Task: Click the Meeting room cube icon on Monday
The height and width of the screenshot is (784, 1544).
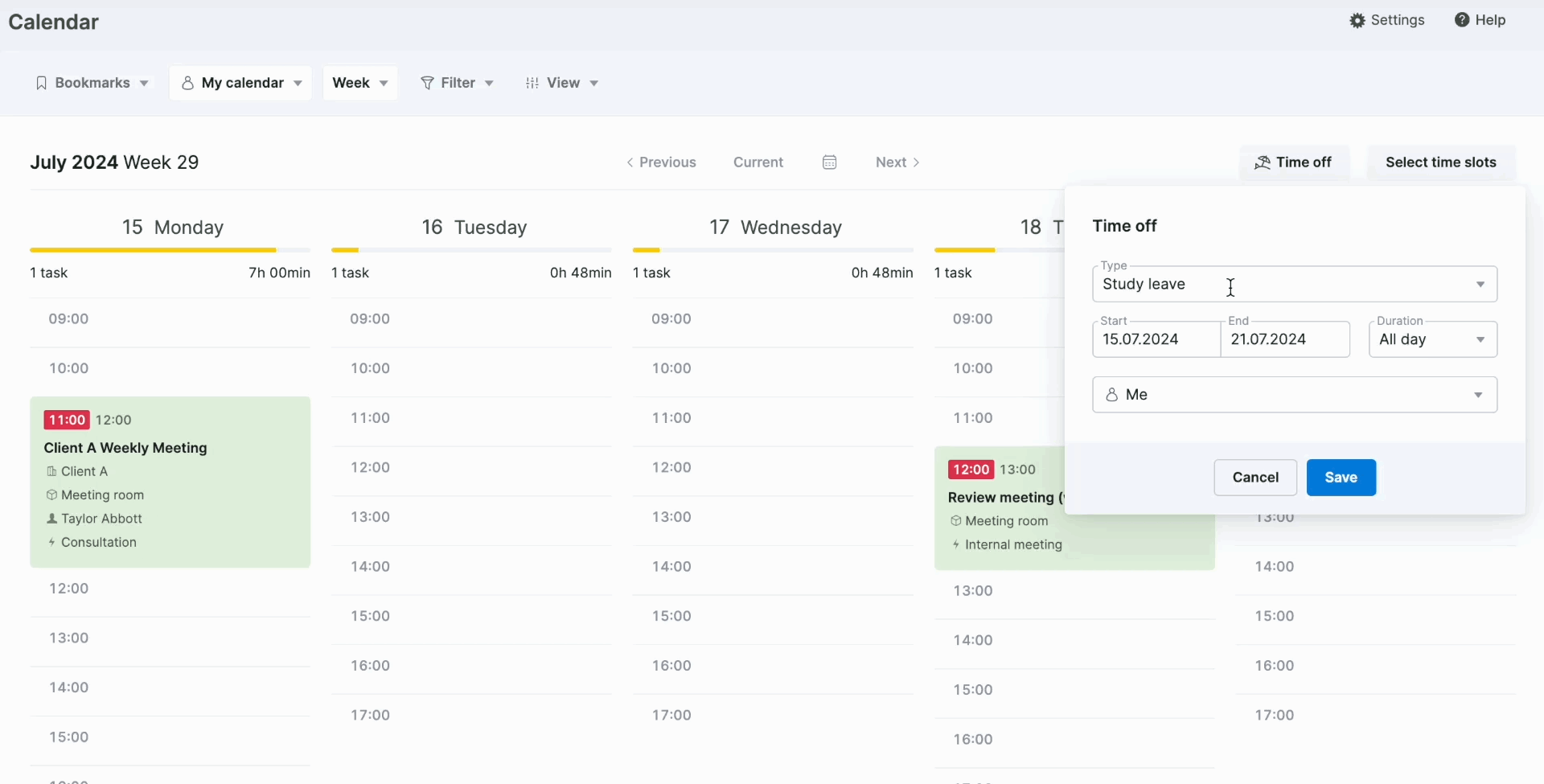Action: click(x=51, y=495)
